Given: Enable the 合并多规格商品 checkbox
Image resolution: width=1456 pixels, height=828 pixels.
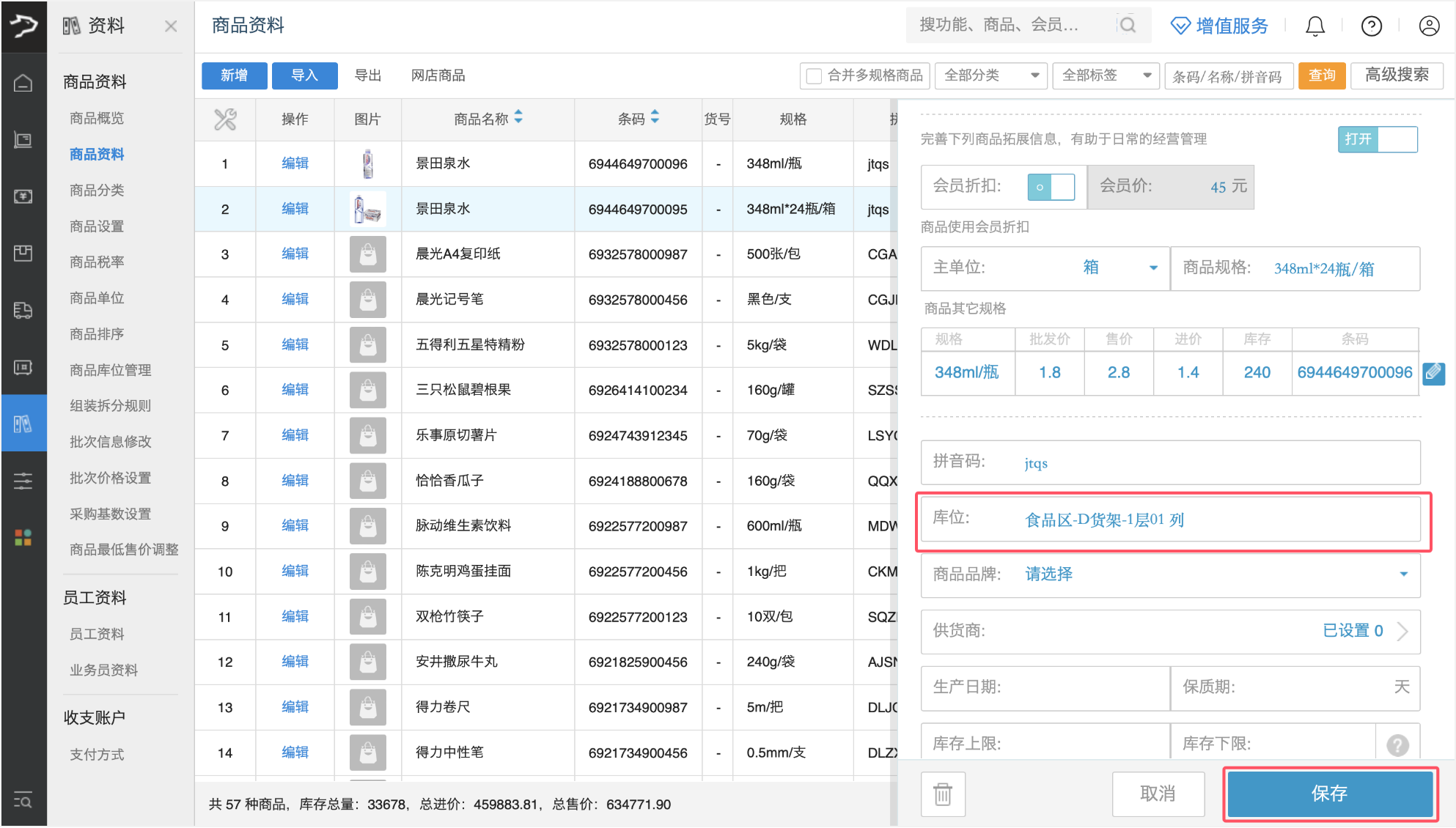Looking at the screenshot, I should (x=812, y=75).
